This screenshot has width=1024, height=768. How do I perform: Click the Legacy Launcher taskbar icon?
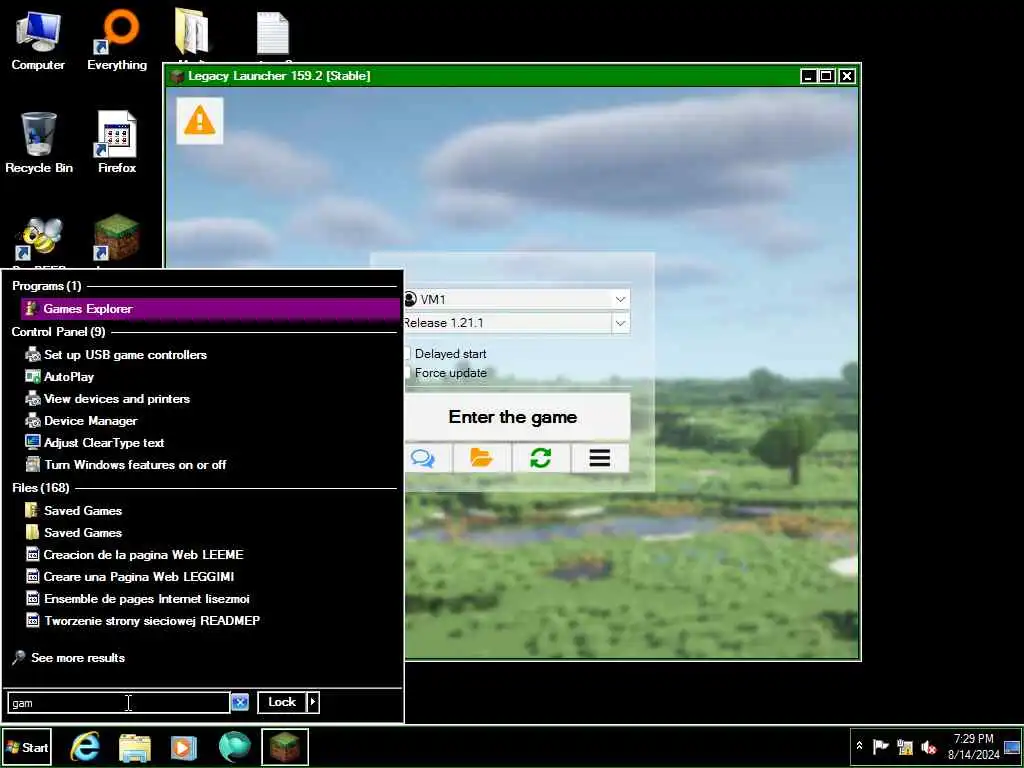tap(285, 746)
